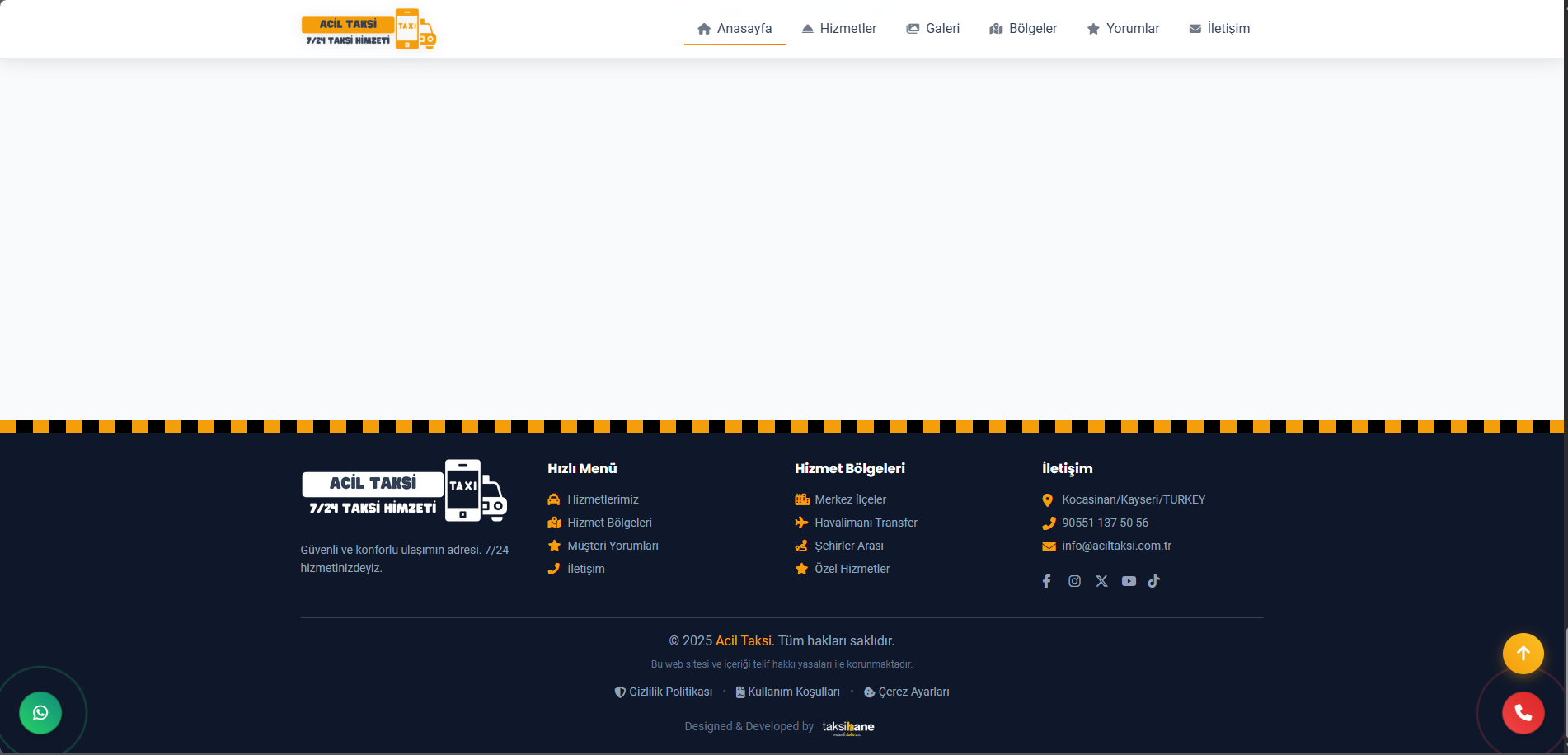
Task: Switch to the Galeri page
Action: (933, 29)
